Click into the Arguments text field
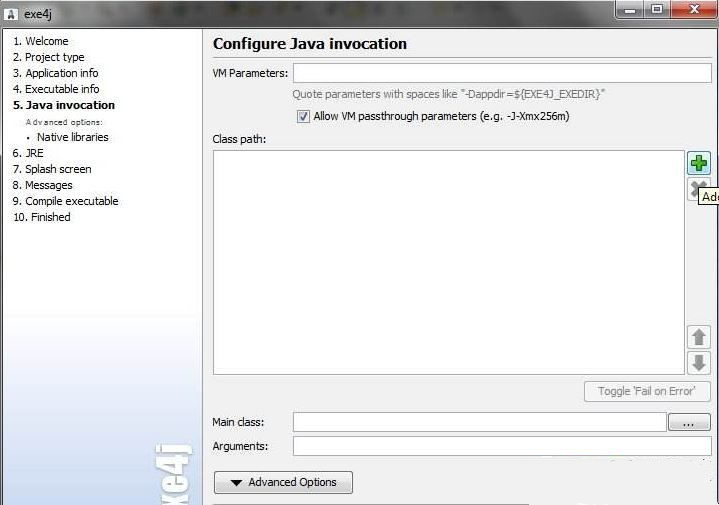Viewport: 719px width, 505px height. pyautogui.click(x=502, y=446)
